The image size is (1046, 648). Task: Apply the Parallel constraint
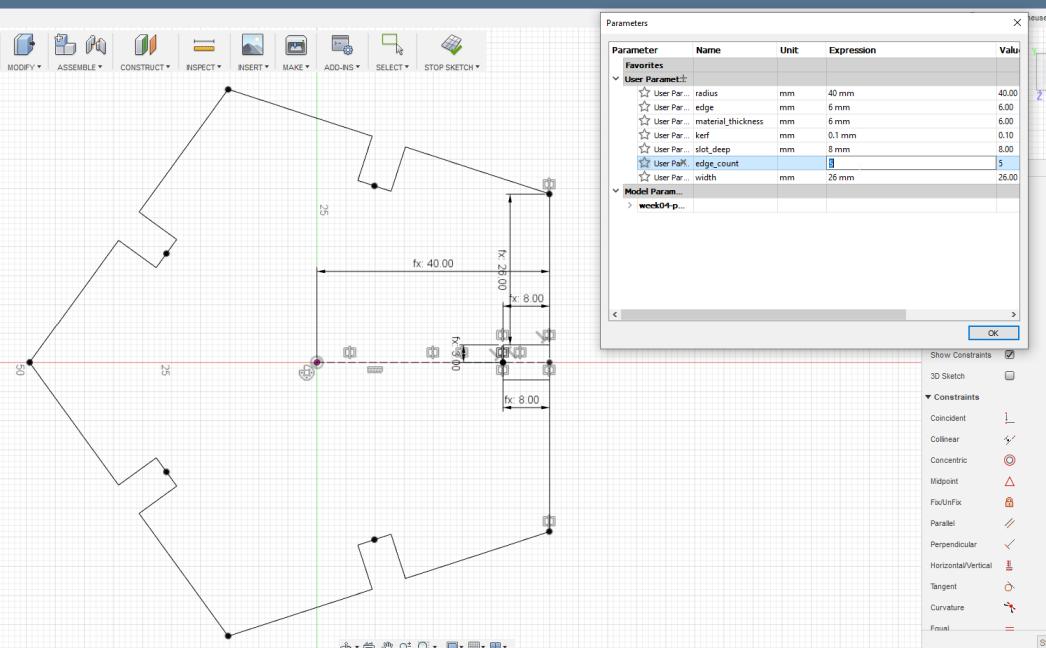click(x=1009, y=523)
